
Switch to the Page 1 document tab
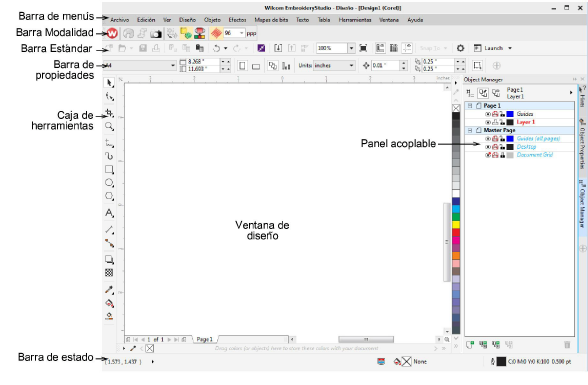coord(205,339)
